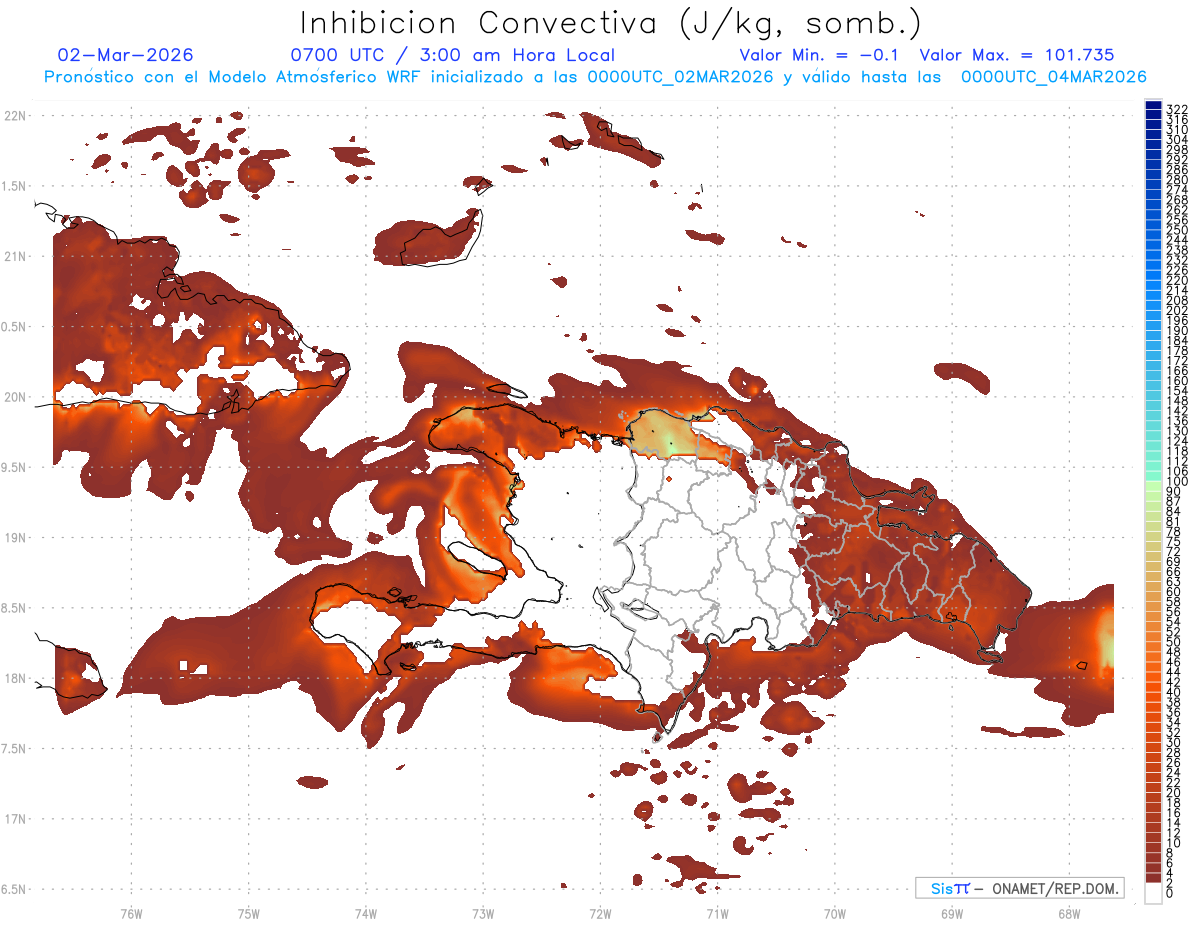Click the "322" color bar value label
Viewport: 1200px width, 927px height.
coord(1176,109)
